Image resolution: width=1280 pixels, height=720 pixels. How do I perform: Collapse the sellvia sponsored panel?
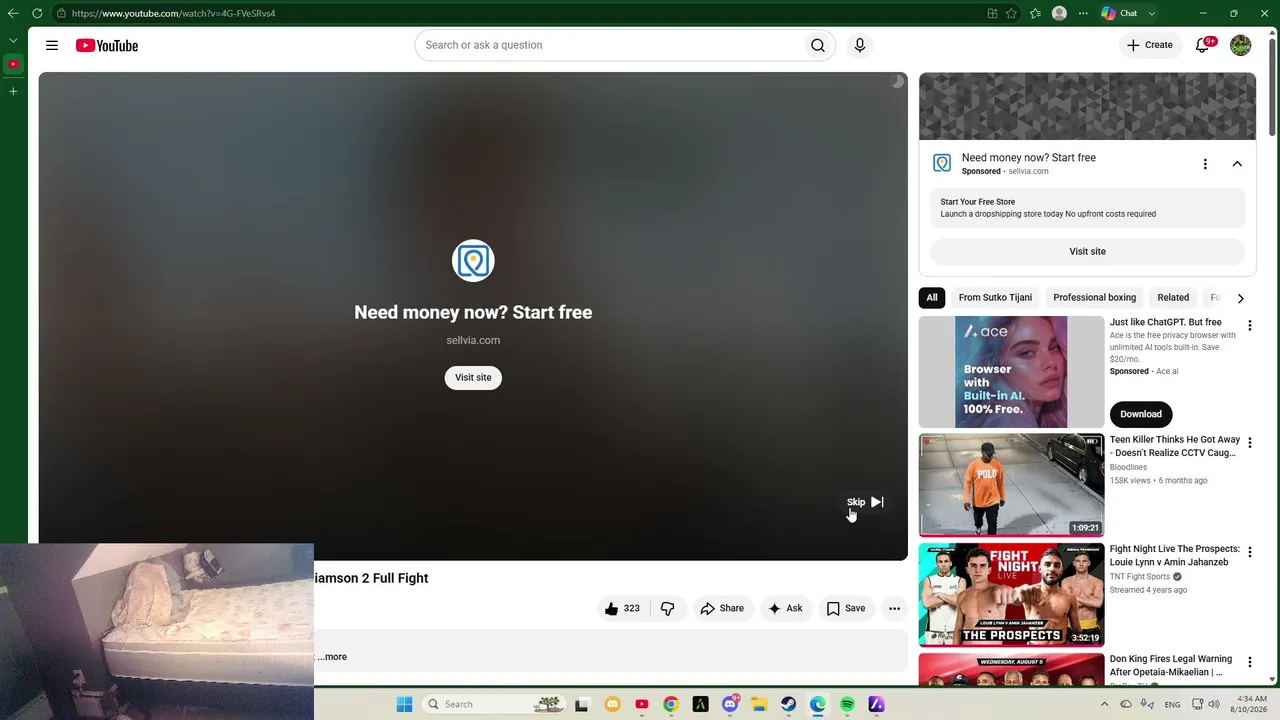1237,164
